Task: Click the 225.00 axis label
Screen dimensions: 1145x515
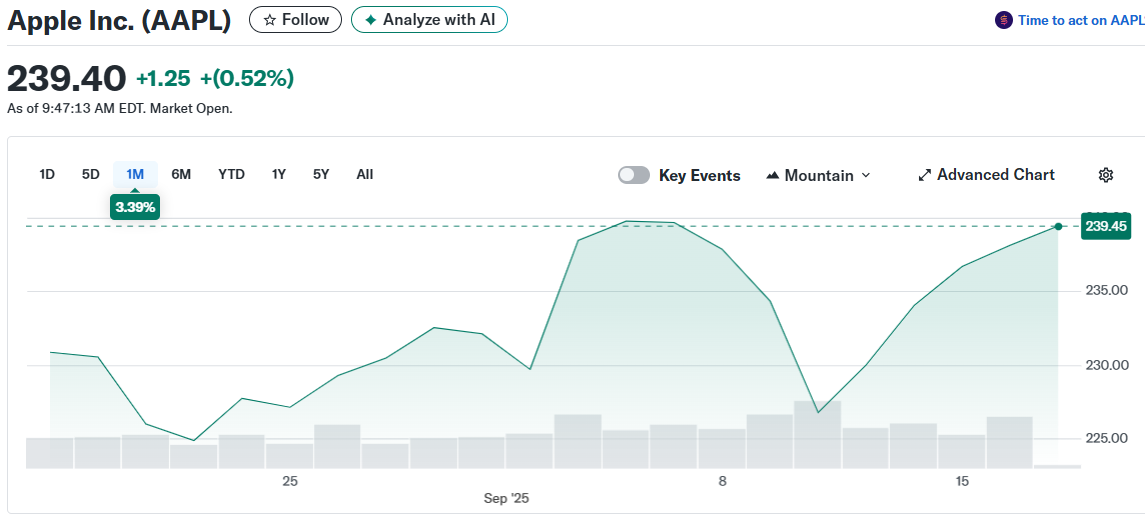Action: click(1105, 438)
